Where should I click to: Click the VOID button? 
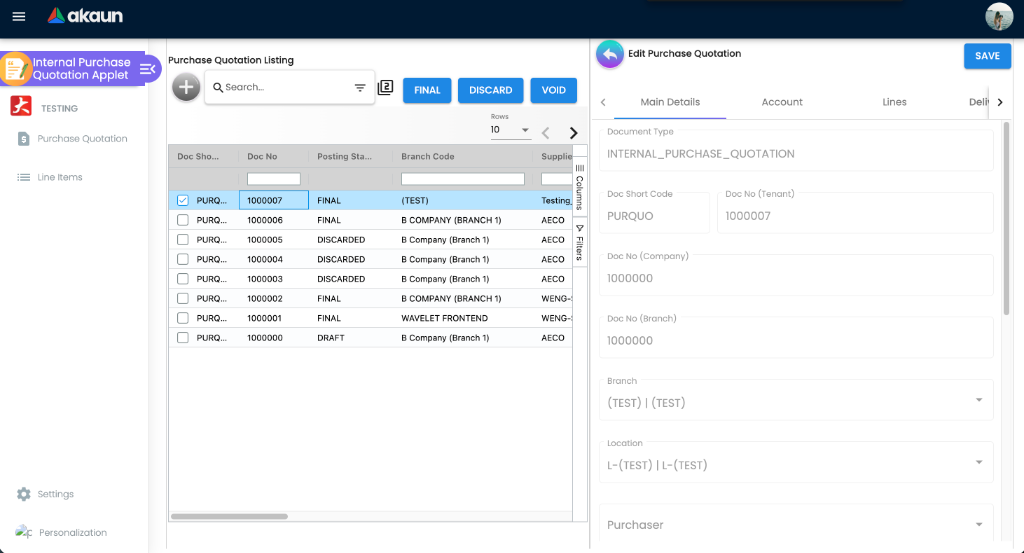coord(554,90)
